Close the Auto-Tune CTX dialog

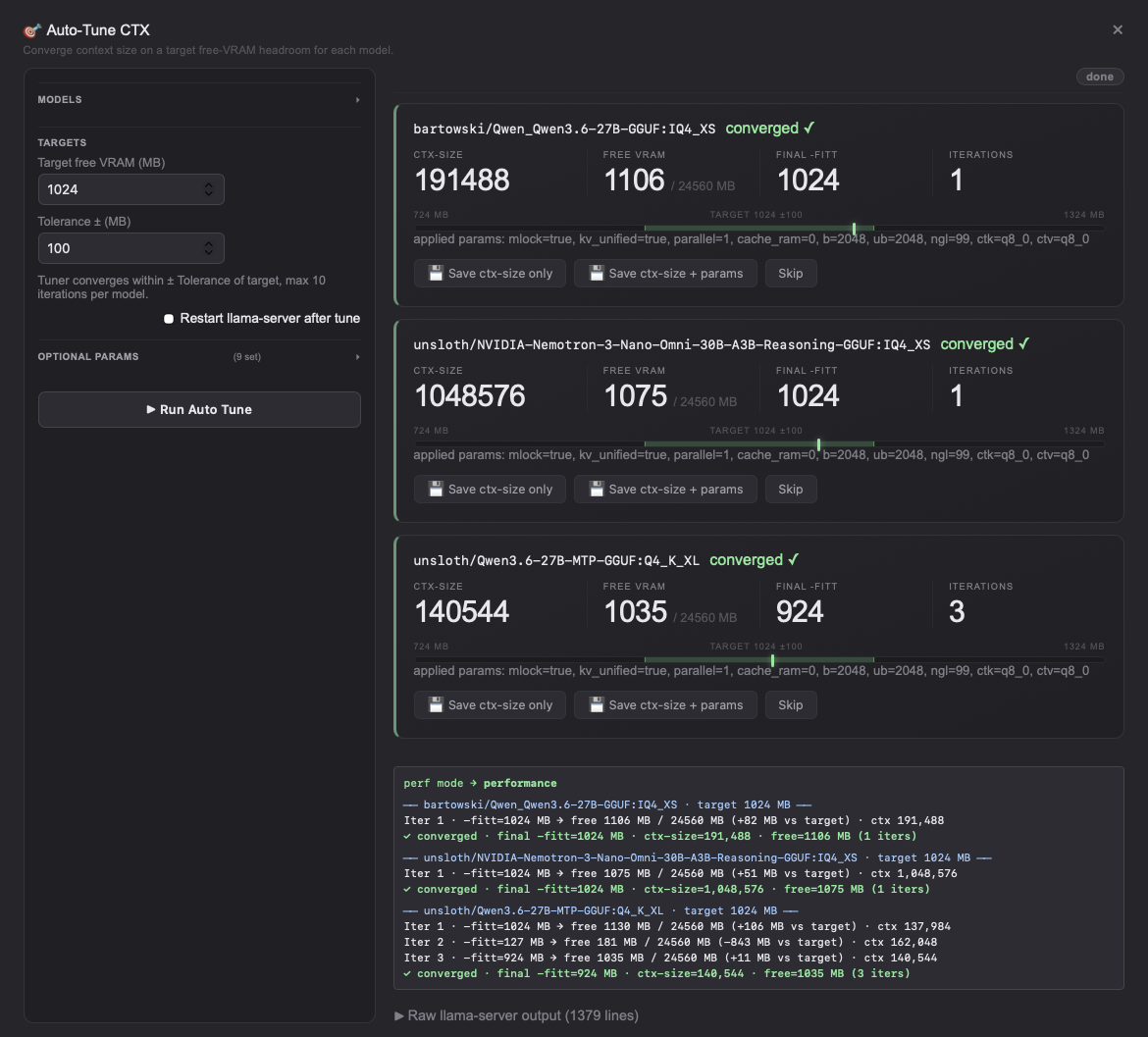click(1117, 30)
